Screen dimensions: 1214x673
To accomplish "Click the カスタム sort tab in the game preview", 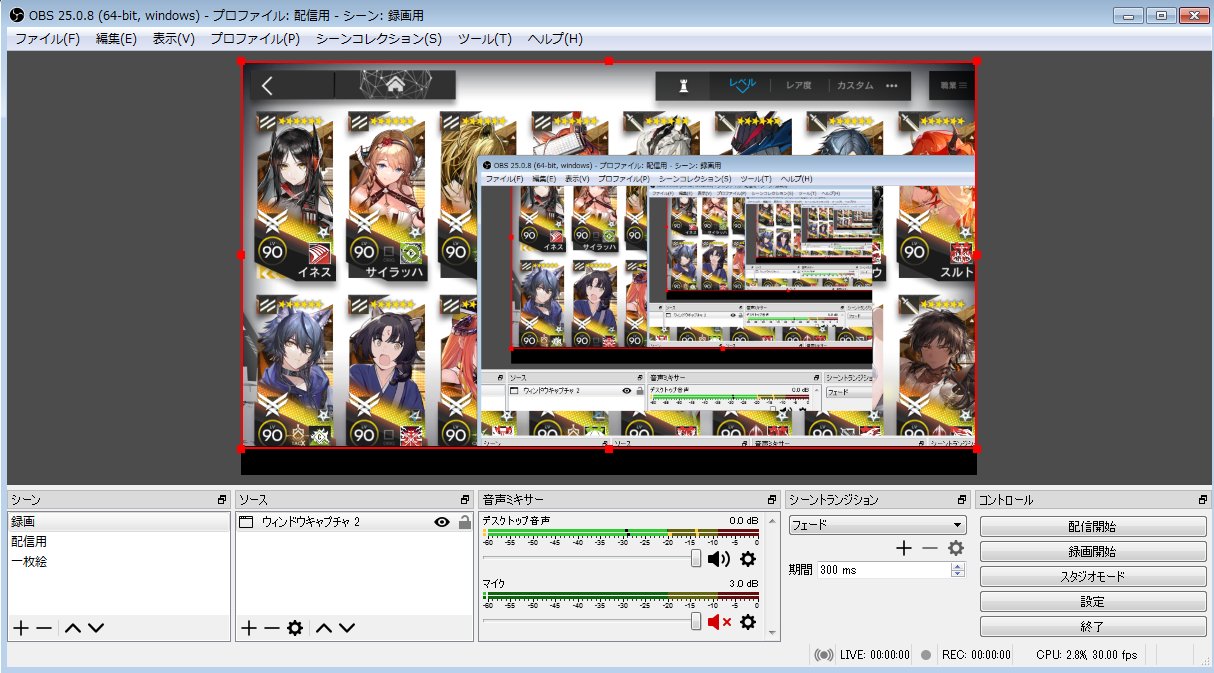I will tap(855, 86).
